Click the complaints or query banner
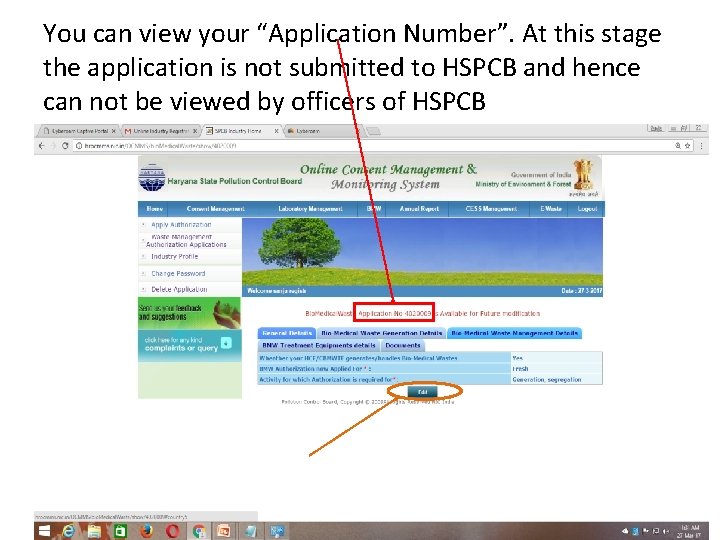This screenshot has height=540, width=720. tap(189, 344)
